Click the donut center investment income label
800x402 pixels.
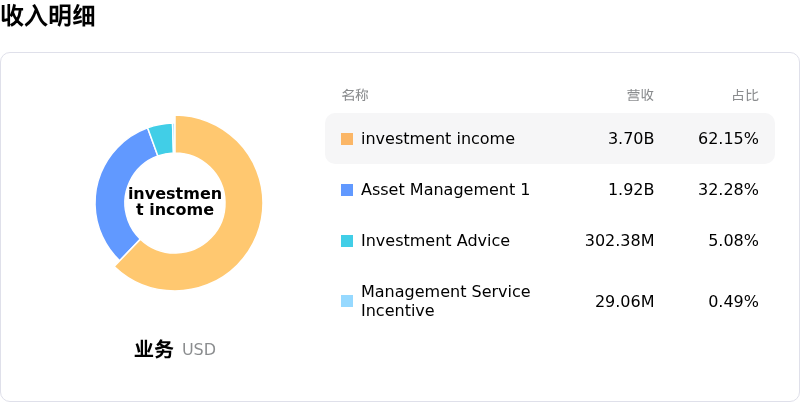coord(175,202)
